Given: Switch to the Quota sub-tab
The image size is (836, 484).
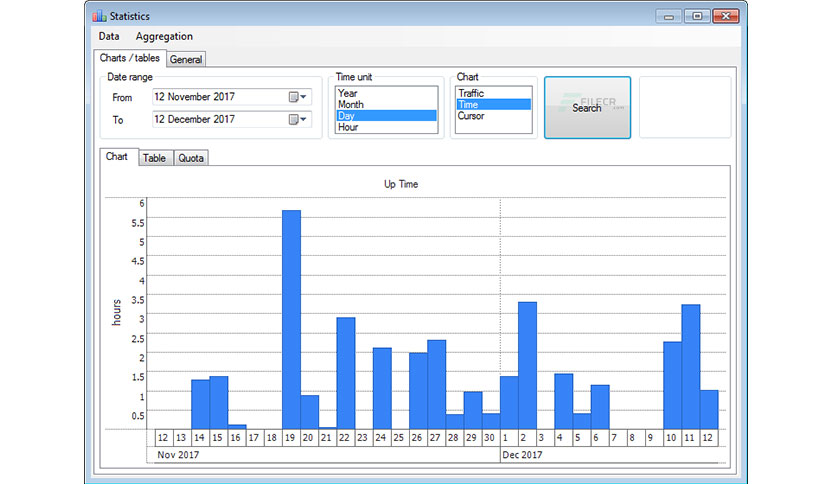Looking at the screenshot, I should pos(191,158).
